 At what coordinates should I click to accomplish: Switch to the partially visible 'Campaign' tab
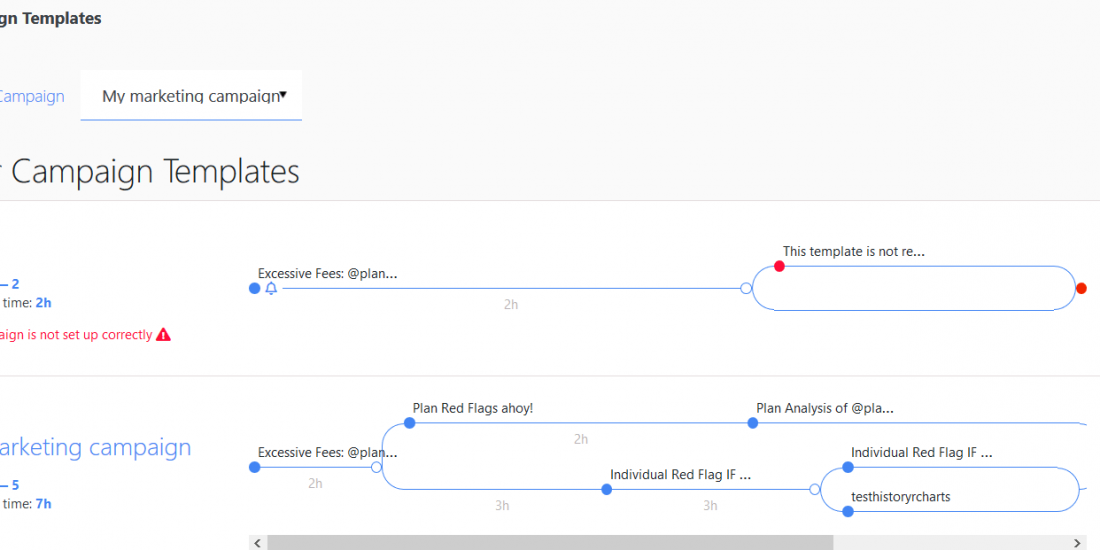pyautogui.click(x=32, y=97)
